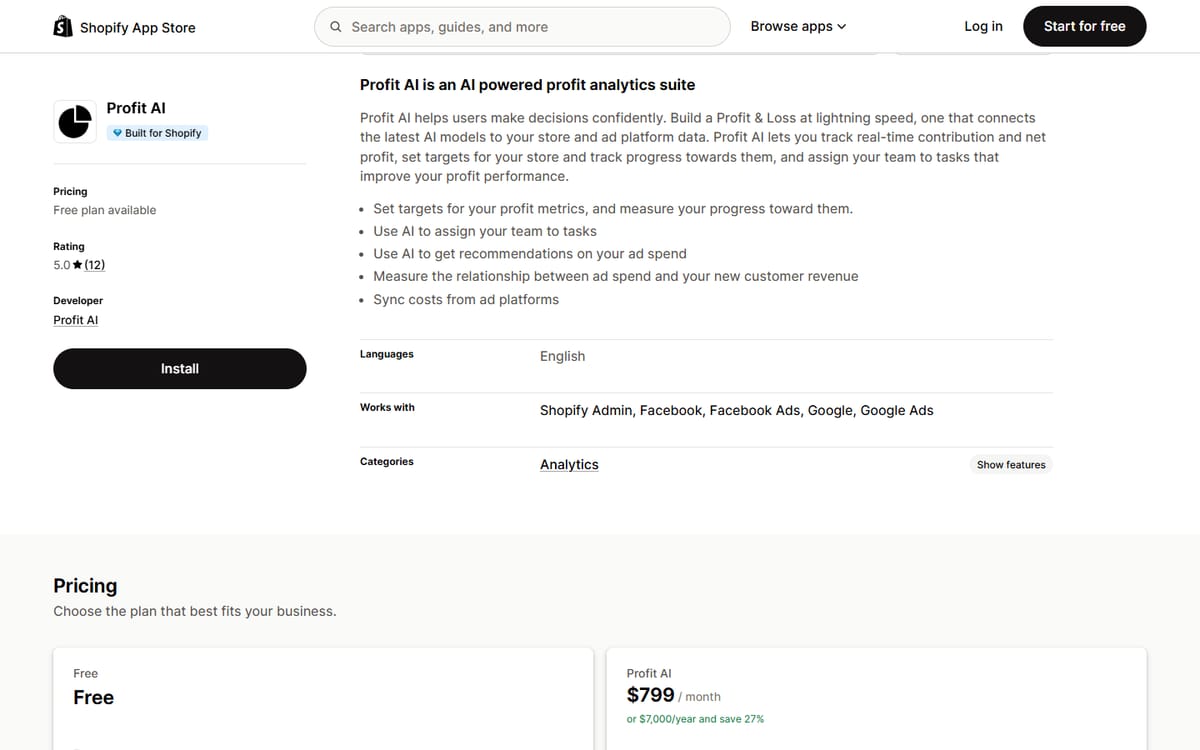Click the Shopify bag logo icon
Screen dimensions: 1200x750
pos(63,27)
